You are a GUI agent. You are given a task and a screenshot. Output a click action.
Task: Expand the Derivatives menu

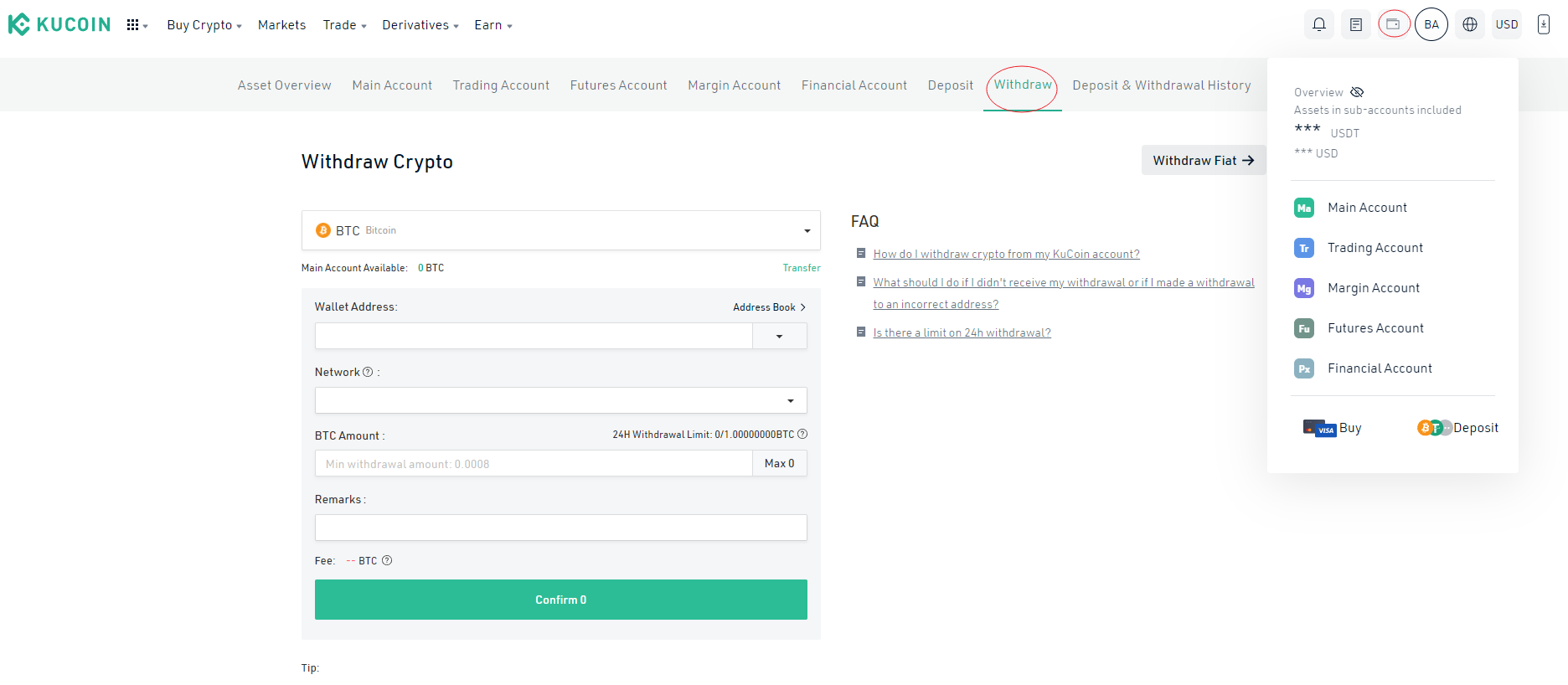point(420,25)
